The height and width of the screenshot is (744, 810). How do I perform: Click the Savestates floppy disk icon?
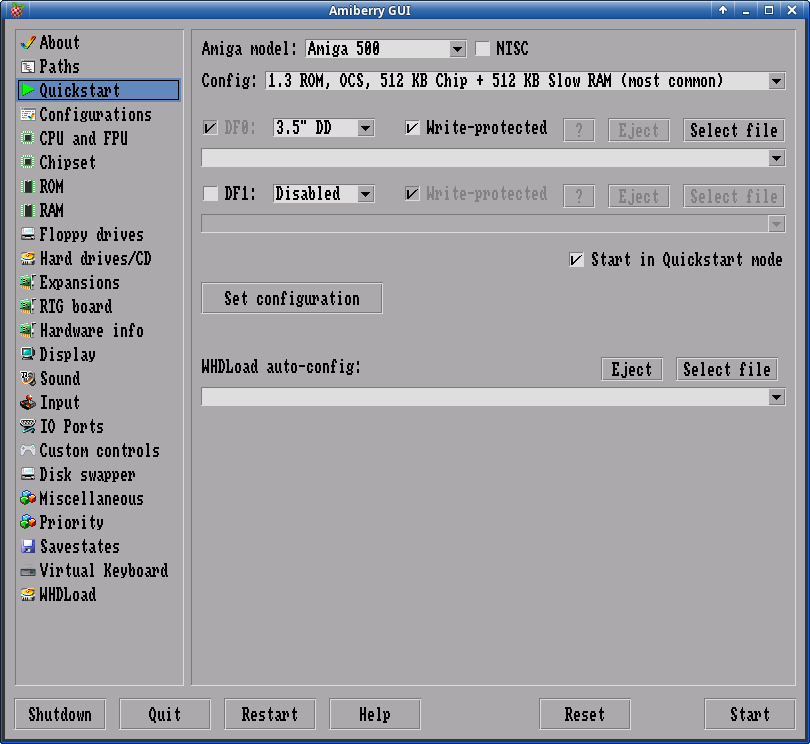pyautogui.click(x=28, y=546)
